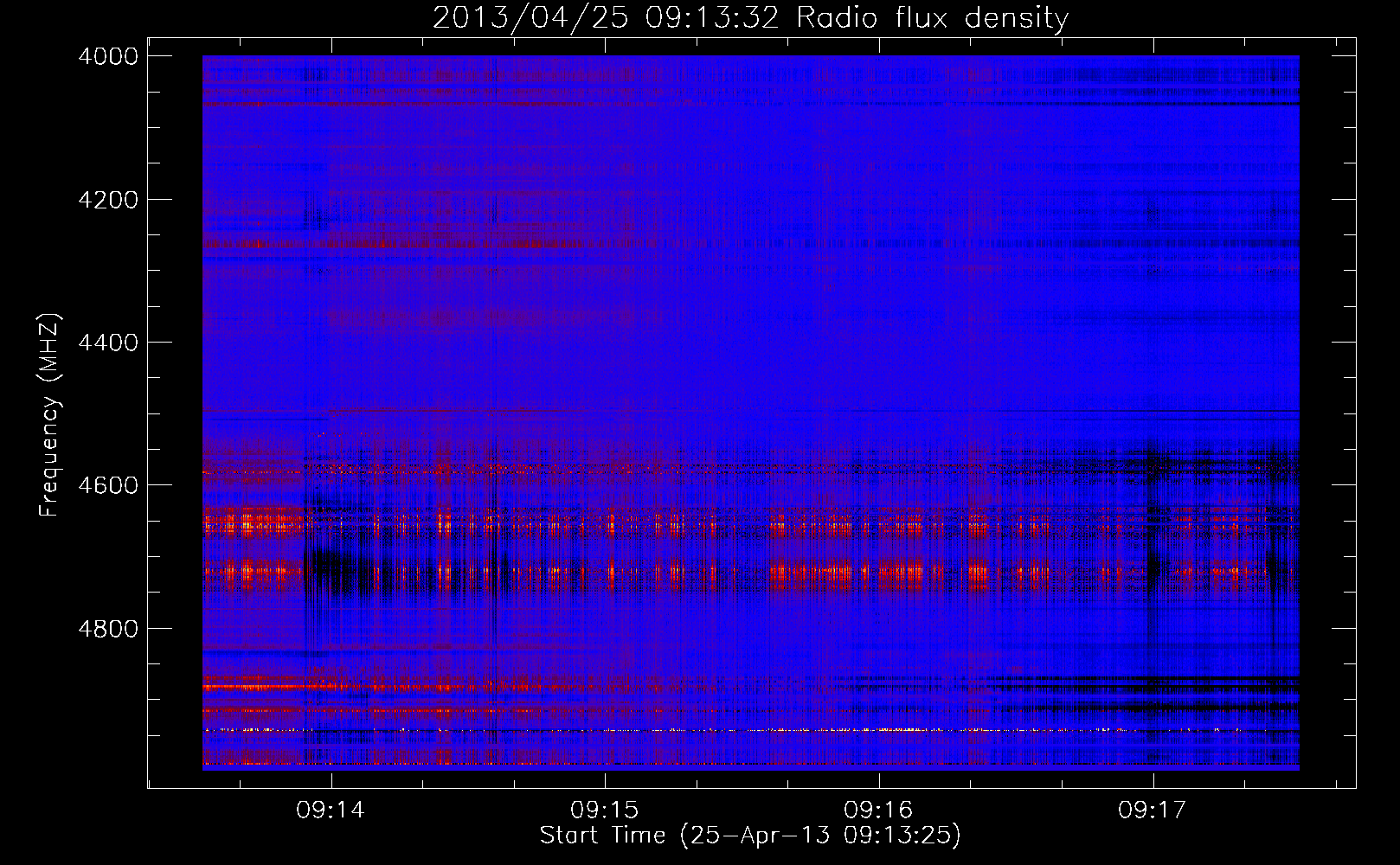The image size is (1400, 865).
Task: Select the 4600 frequency tick label
Action: pos(108,485)
